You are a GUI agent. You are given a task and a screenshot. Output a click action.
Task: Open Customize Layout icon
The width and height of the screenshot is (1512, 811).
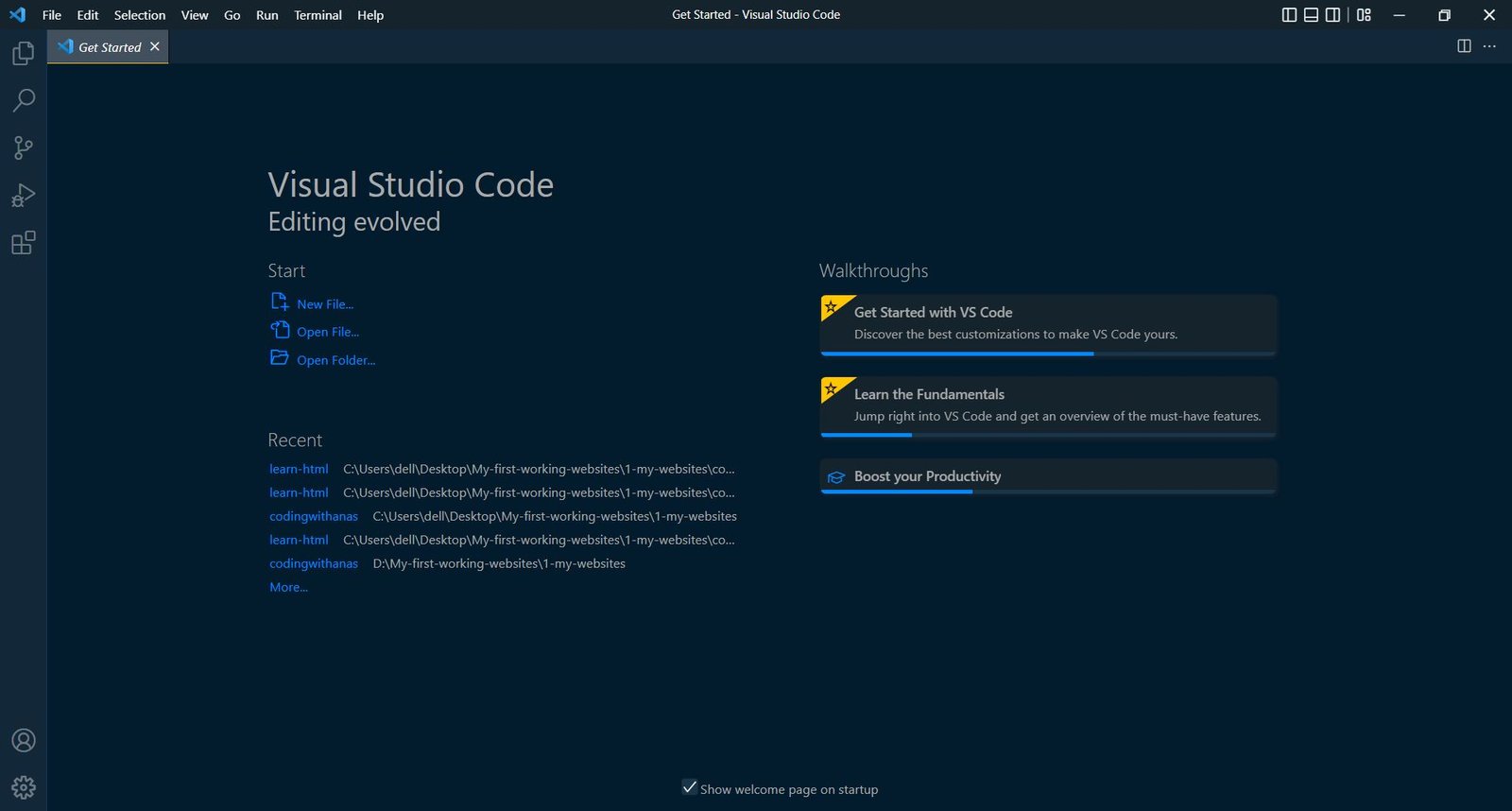pyautogui.click(x=1364, y=15)
